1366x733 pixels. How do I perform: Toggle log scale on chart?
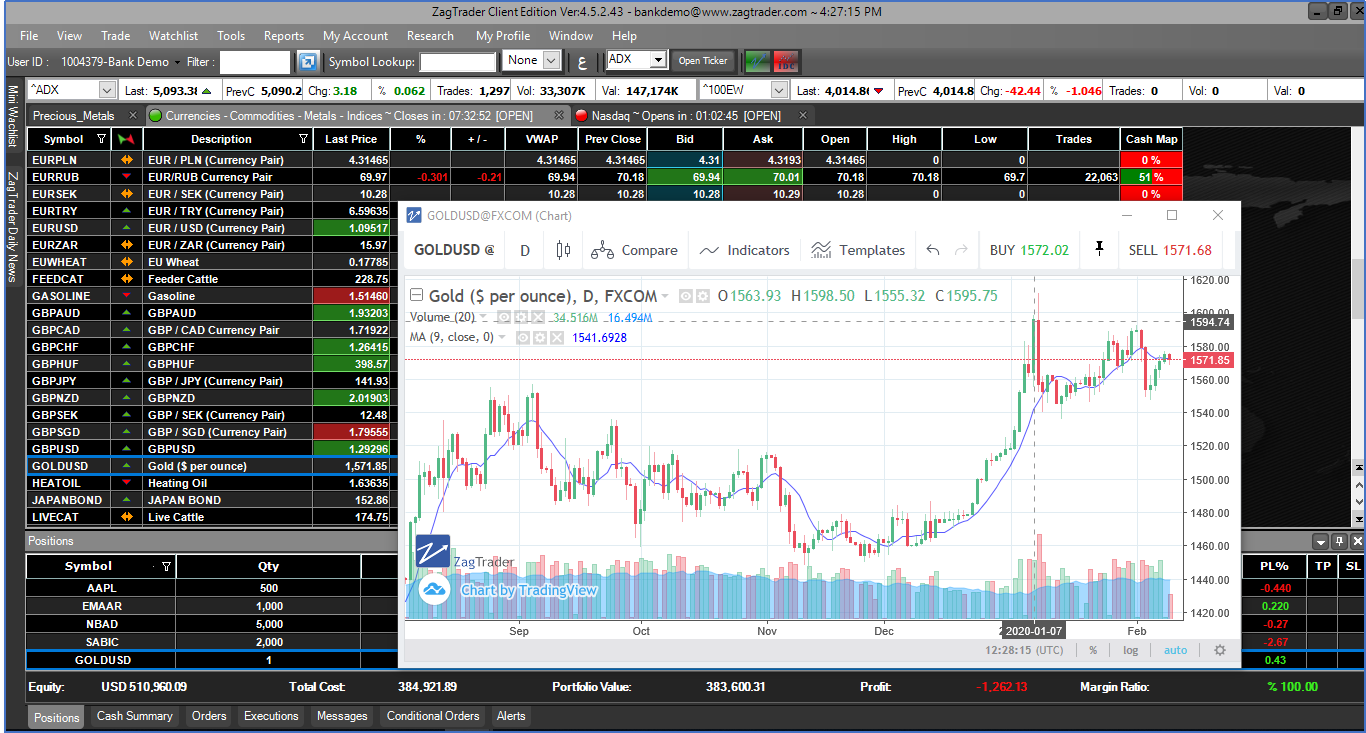click(x=1130, y=650)
